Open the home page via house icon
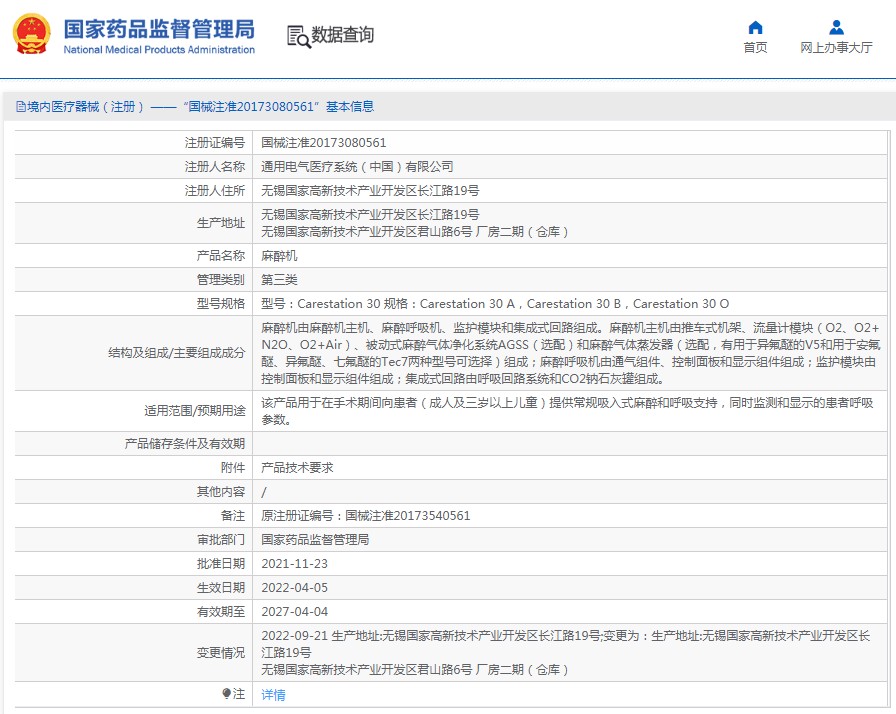 click(x=755, y=27)
